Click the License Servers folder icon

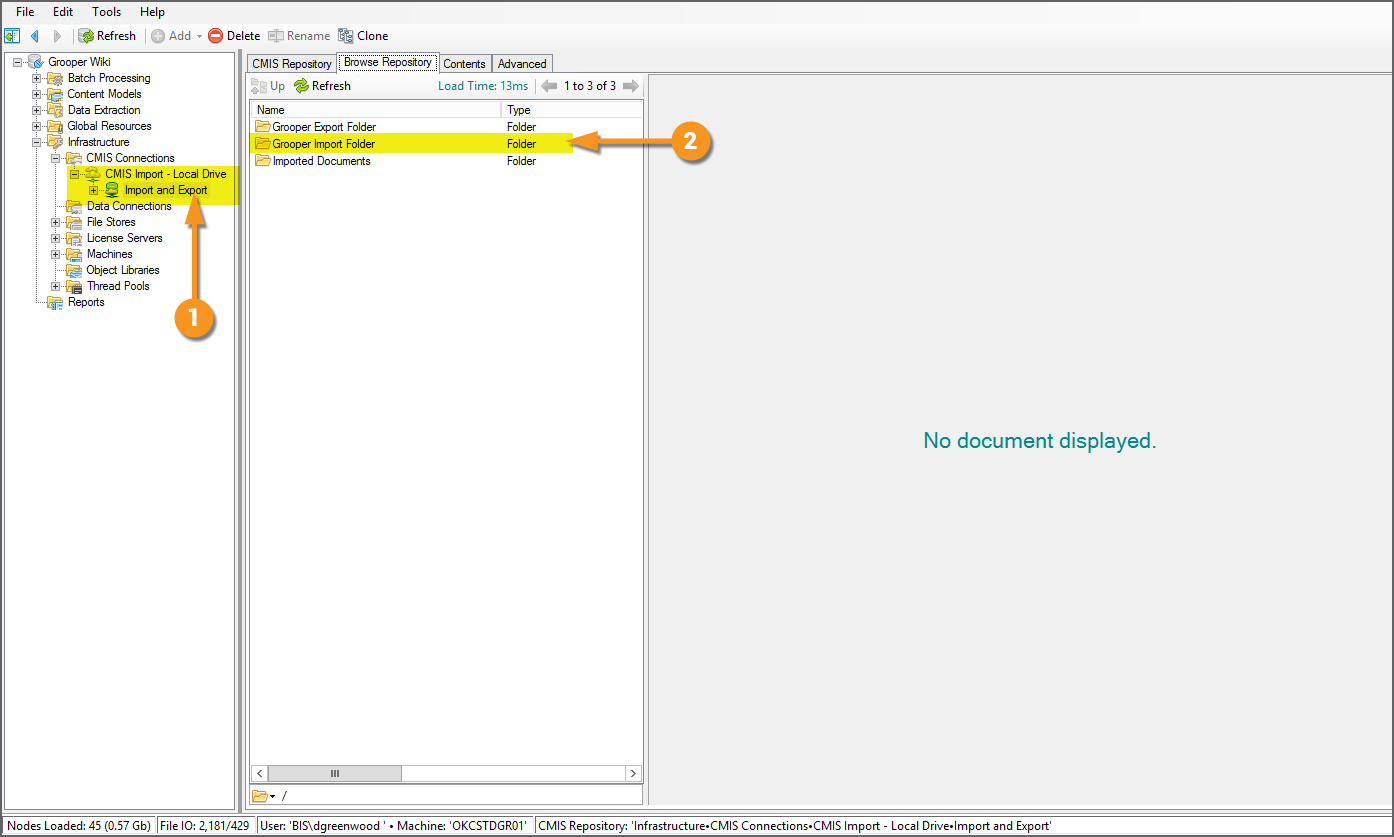[74, 238]
